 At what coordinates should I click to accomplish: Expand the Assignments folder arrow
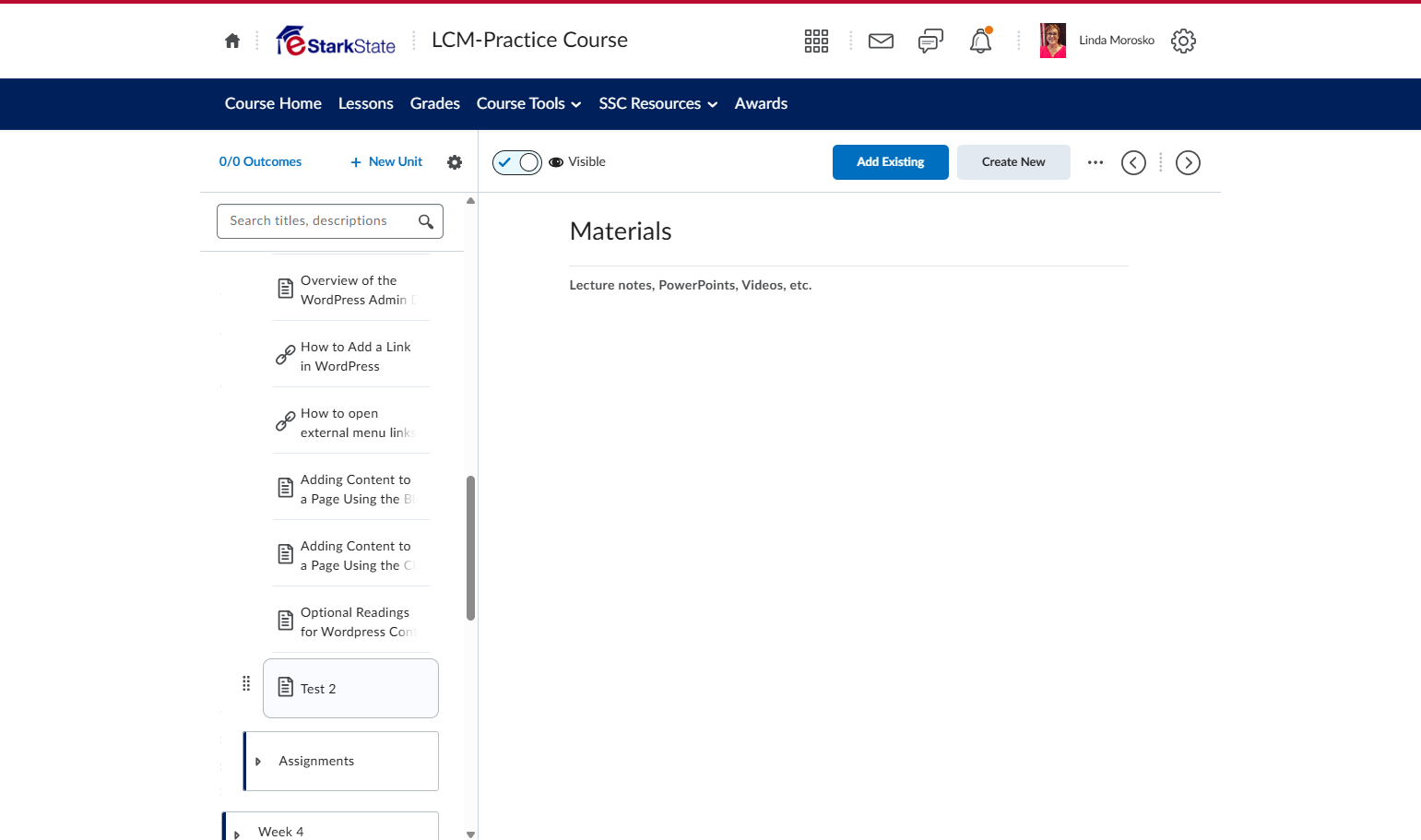258,762
